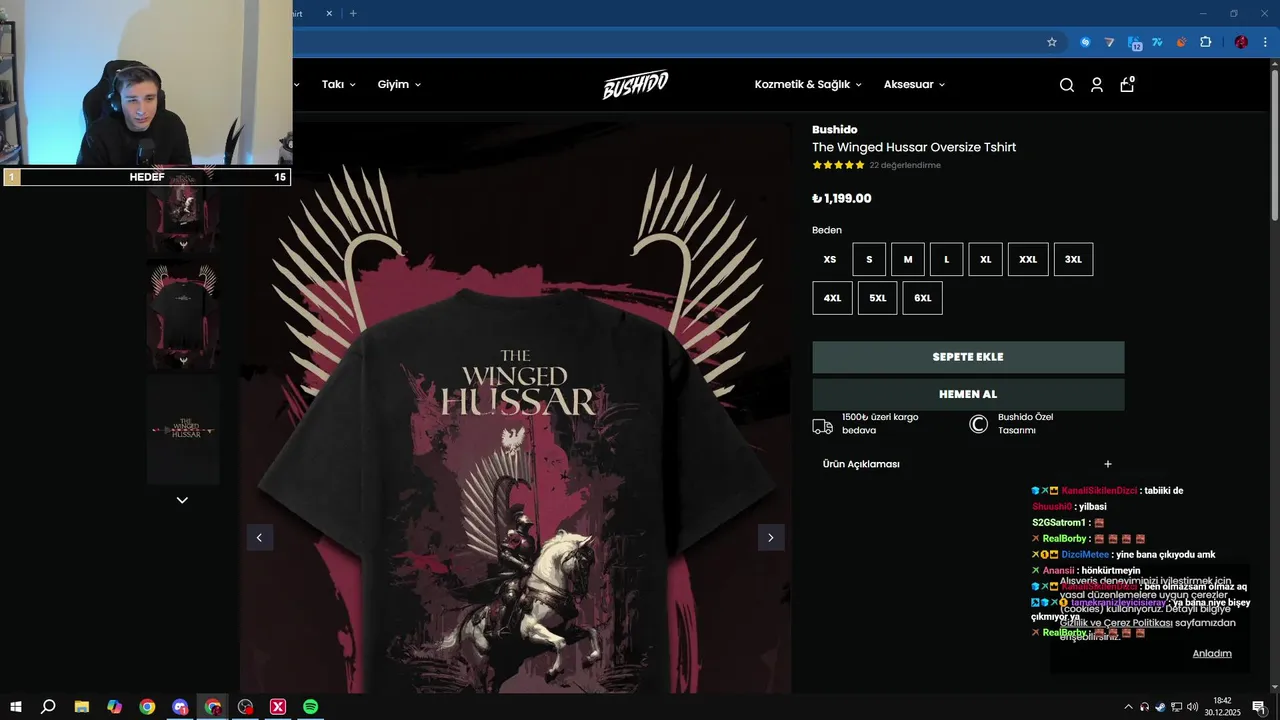Open the Windows Start menu
The height and width of the screenshot is (720, 1280).
pyautogui.click(x=15, y=706)
